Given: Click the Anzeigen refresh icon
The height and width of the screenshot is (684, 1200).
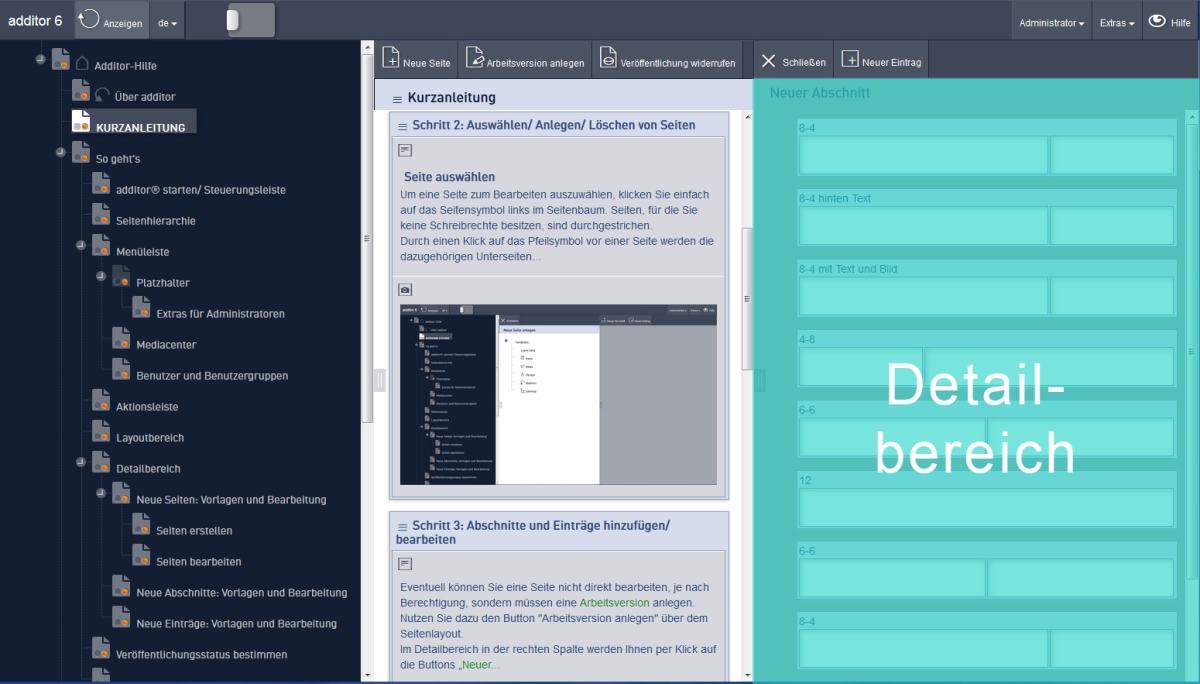Looking at the screenshot, I should 89,19.
